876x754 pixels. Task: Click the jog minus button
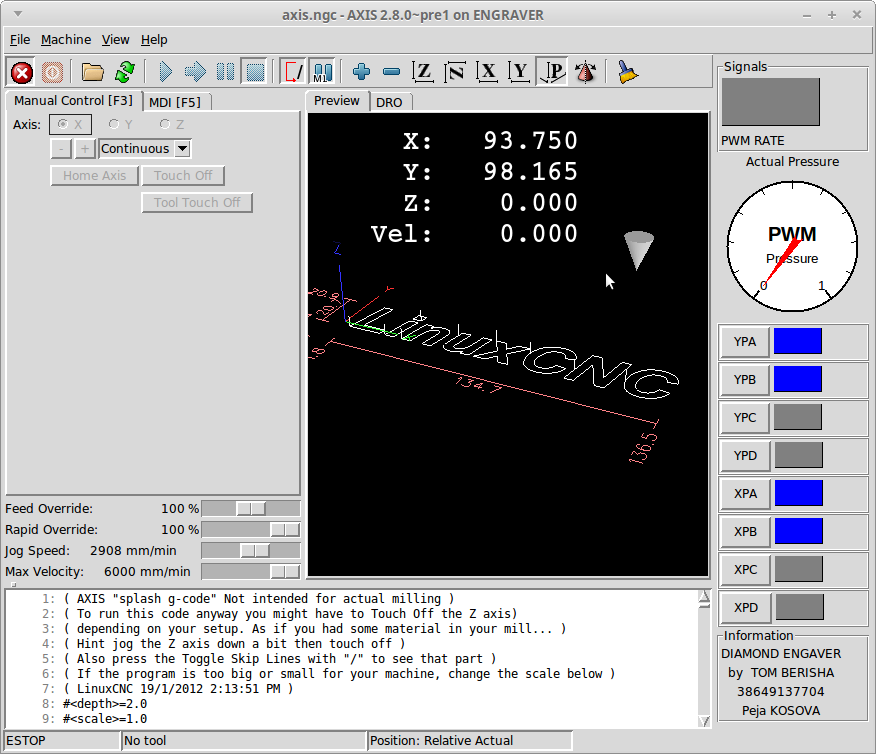[61, 149]
